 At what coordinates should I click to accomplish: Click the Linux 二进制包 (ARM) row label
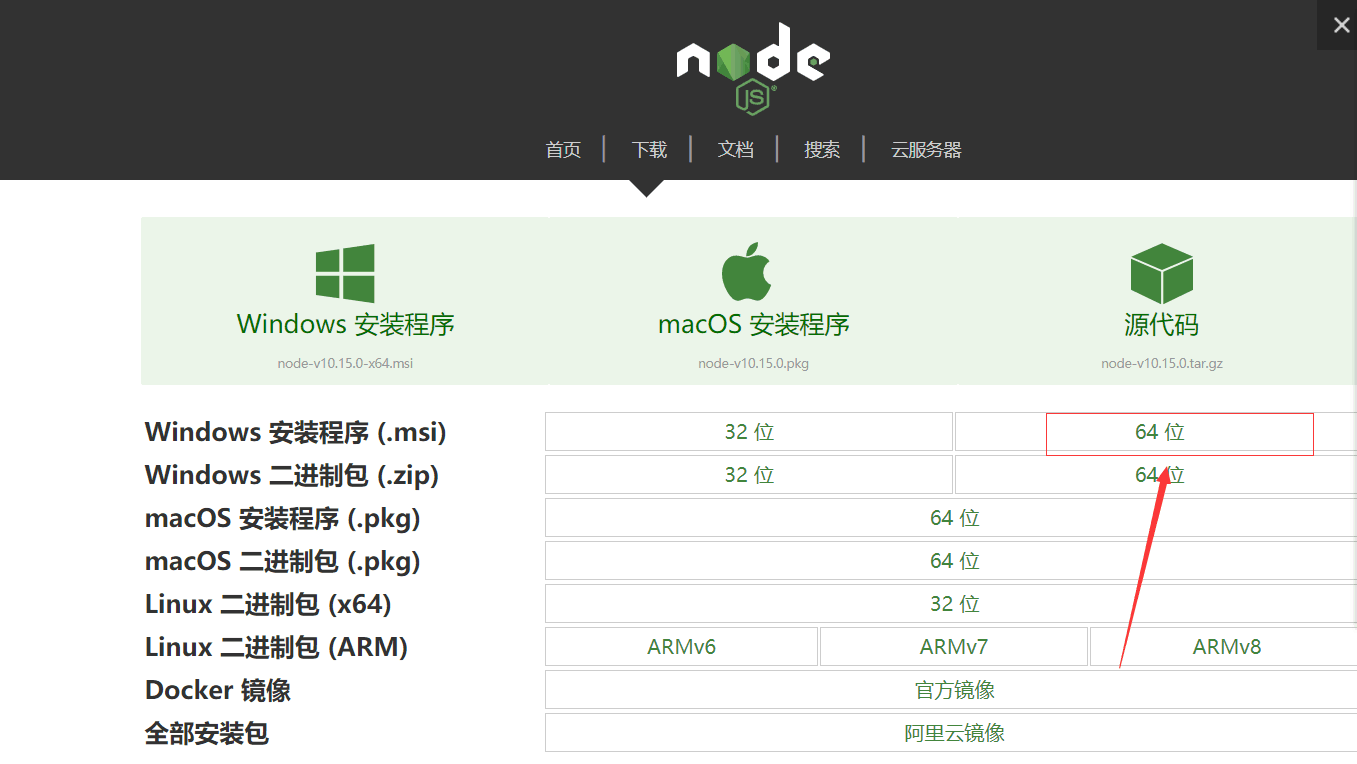276,647
